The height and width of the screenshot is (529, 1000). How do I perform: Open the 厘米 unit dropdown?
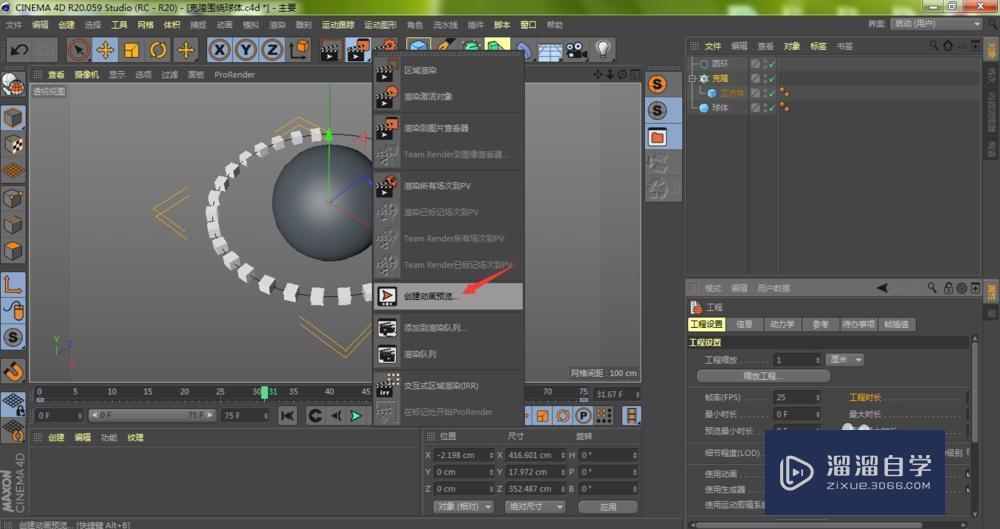coord(845,360)
